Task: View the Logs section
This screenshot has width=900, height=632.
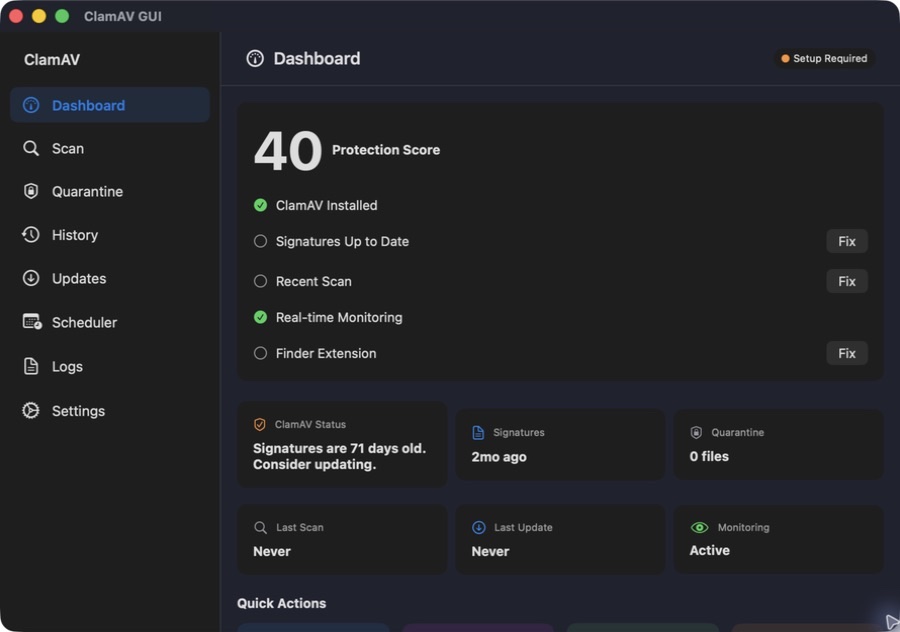Action: coord(110,366)
